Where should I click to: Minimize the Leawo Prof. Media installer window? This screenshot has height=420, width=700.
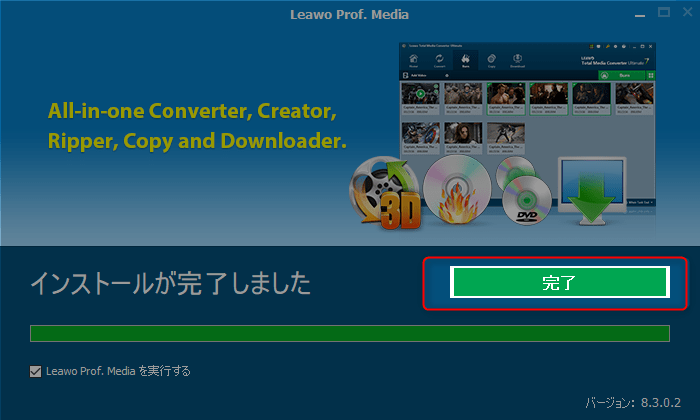pos(640,14)
